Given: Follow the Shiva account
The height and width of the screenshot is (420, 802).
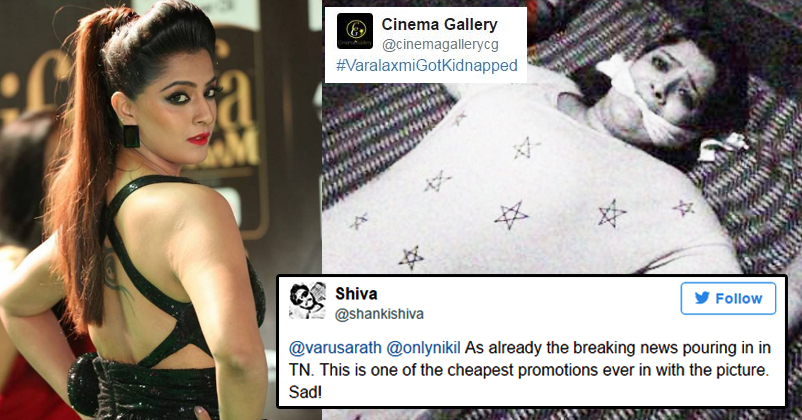Looking at the screenshot, I should click(728, 298).
